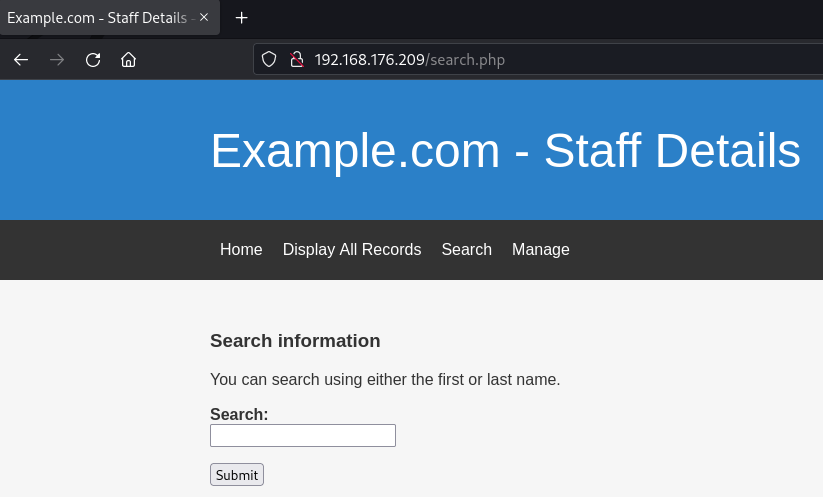Click the "Search:" field label

(x=239, y=414)
